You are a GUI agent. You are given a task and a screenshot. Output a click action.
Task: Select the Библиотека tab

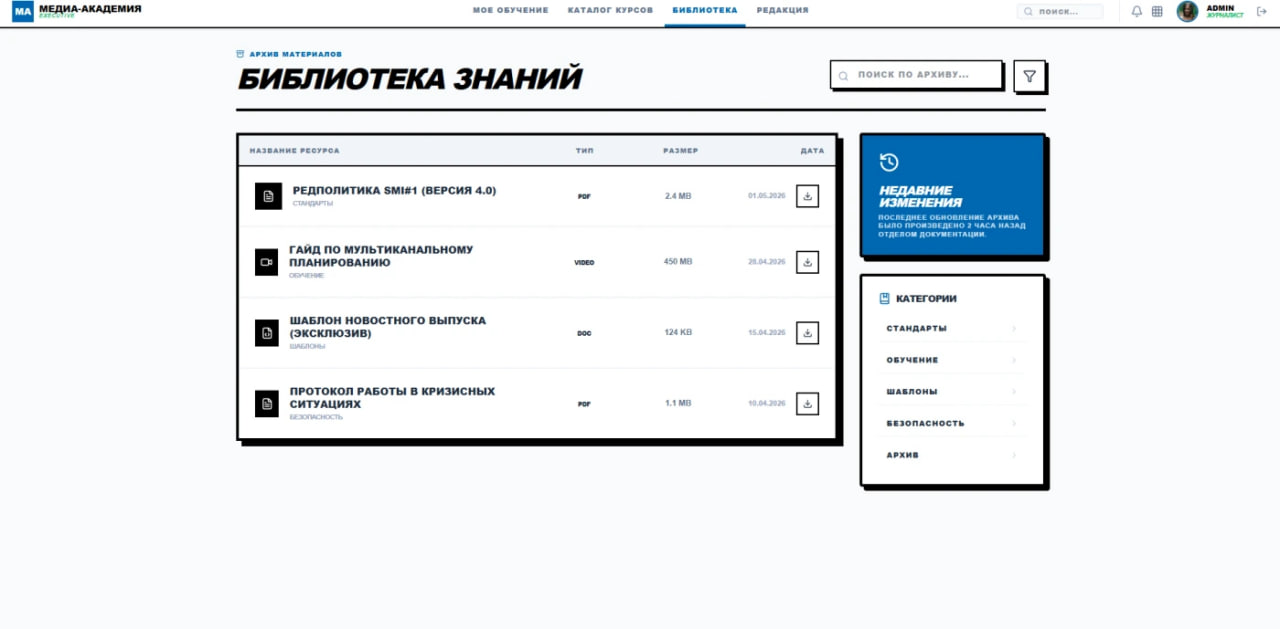click(705, 10)
